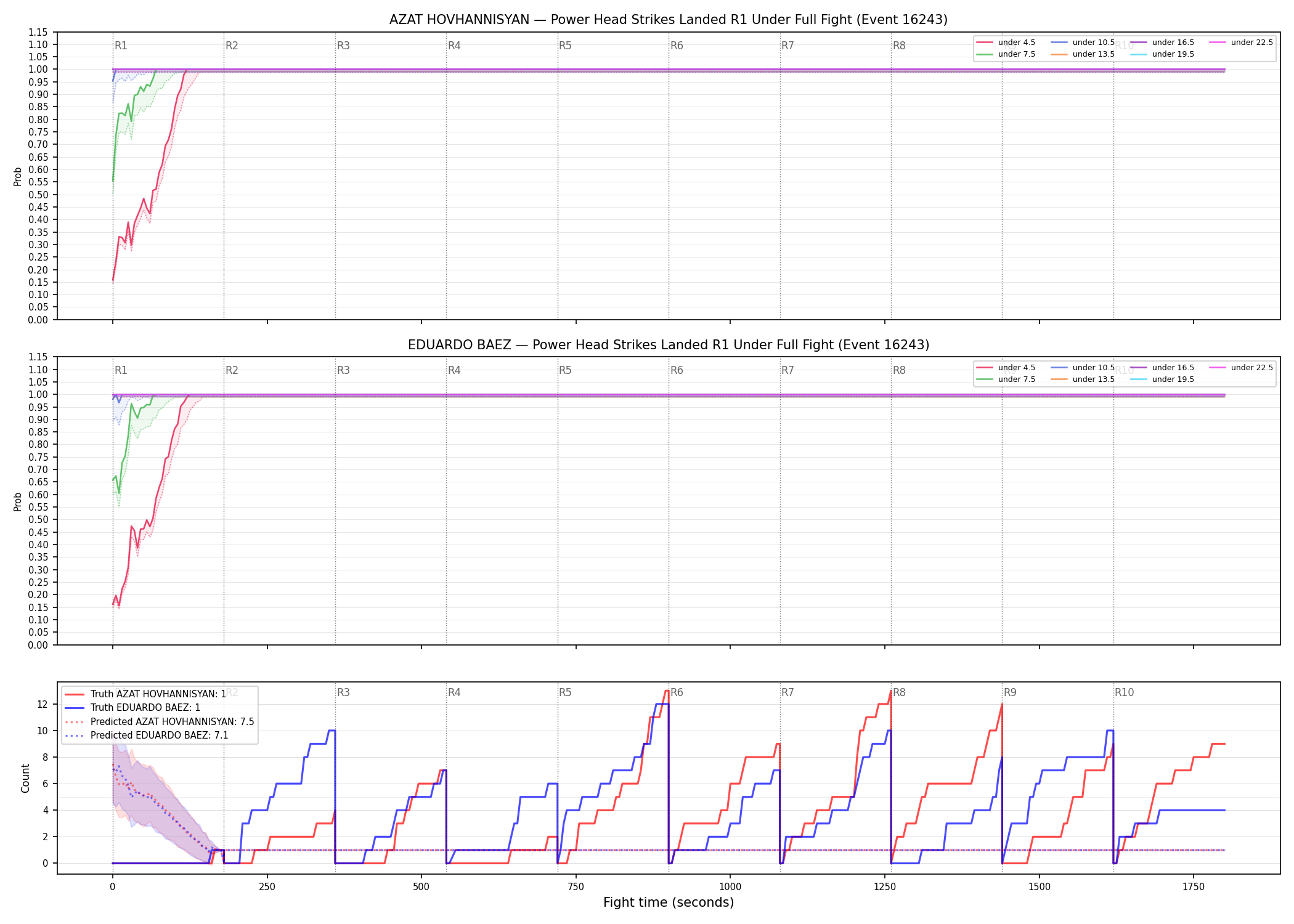Select the R3 round label in Count chart

pos(343,692)
